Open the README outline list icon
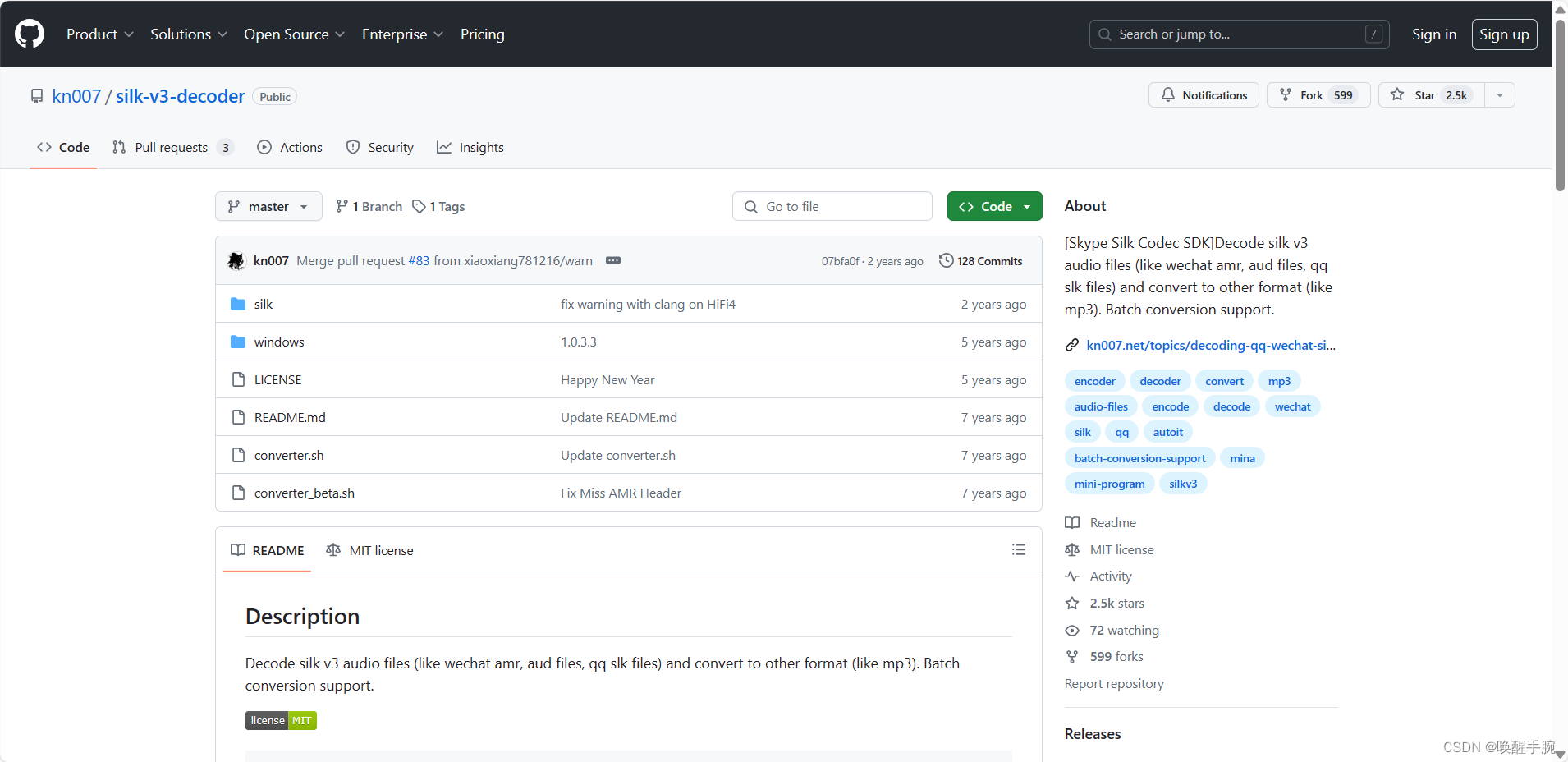 [x=1018, y=549]
